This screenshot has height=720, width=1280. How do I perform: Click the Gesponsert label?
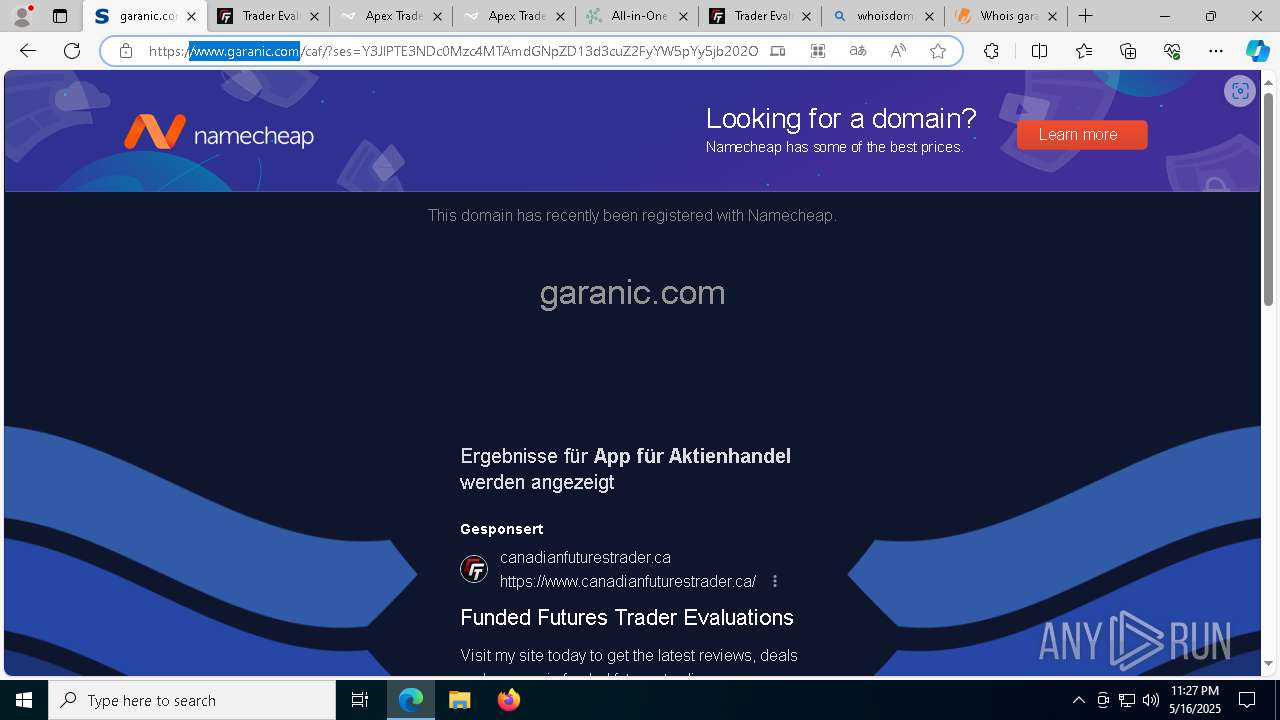(x=502, y=529)
